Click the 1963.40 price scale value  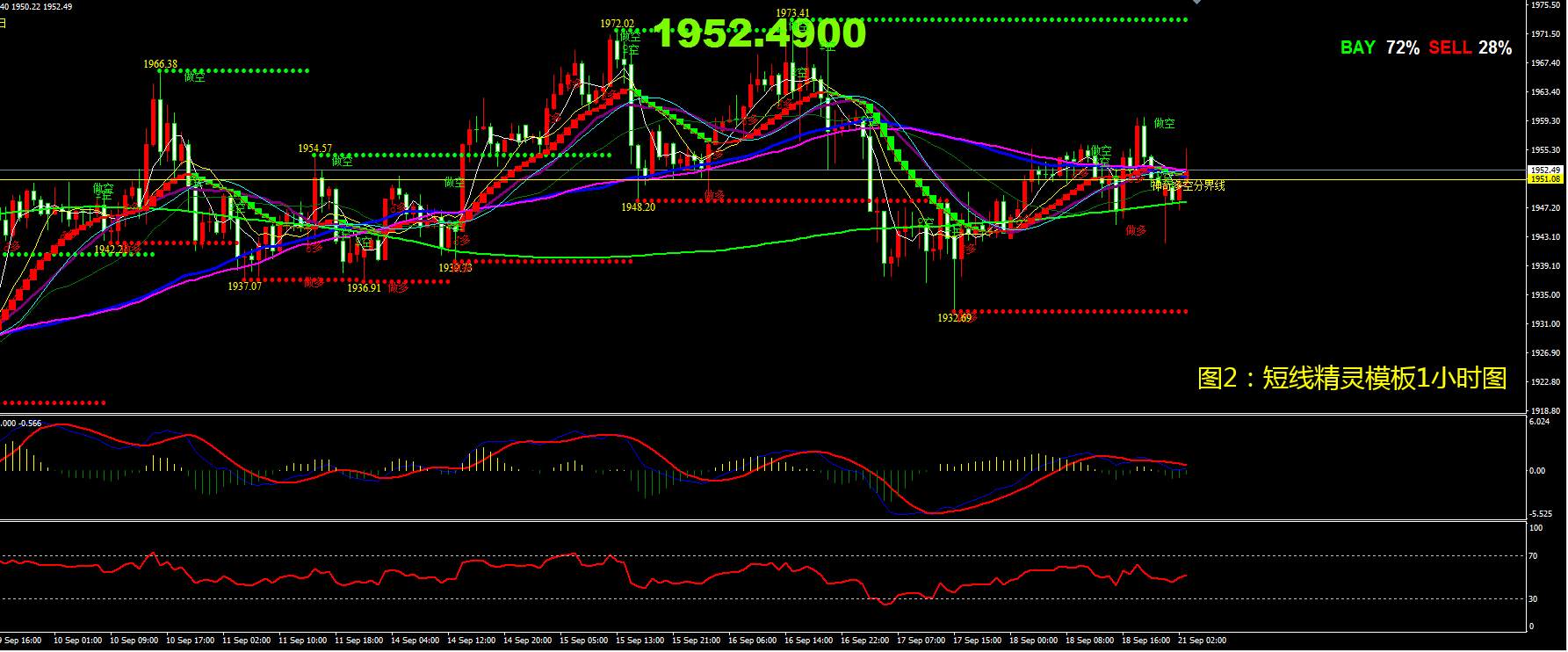[x=1545, y=91]
